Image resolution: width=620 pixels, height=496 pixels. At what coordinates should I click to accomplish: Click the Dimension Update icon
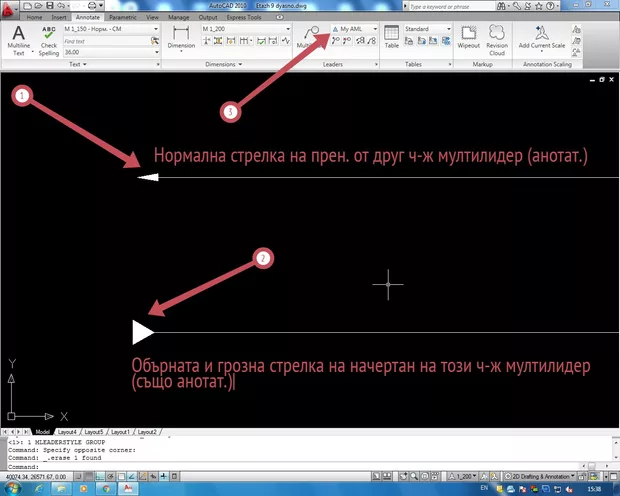coord(273,41)
